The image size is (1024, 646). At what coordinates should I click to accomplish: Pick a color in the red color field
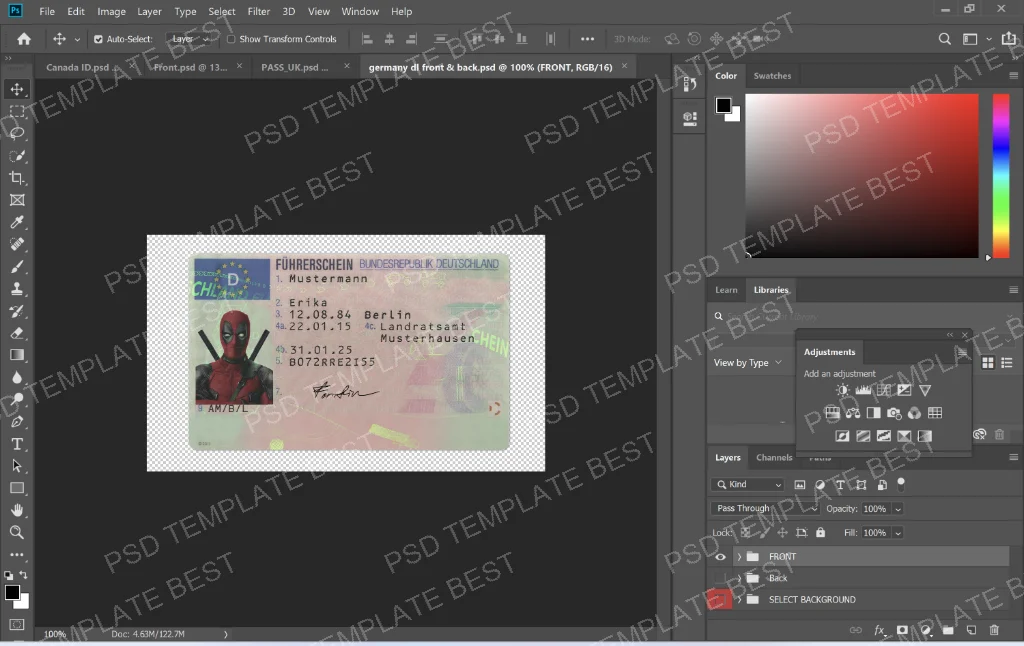pyautogui.click(x=862, y=176)
